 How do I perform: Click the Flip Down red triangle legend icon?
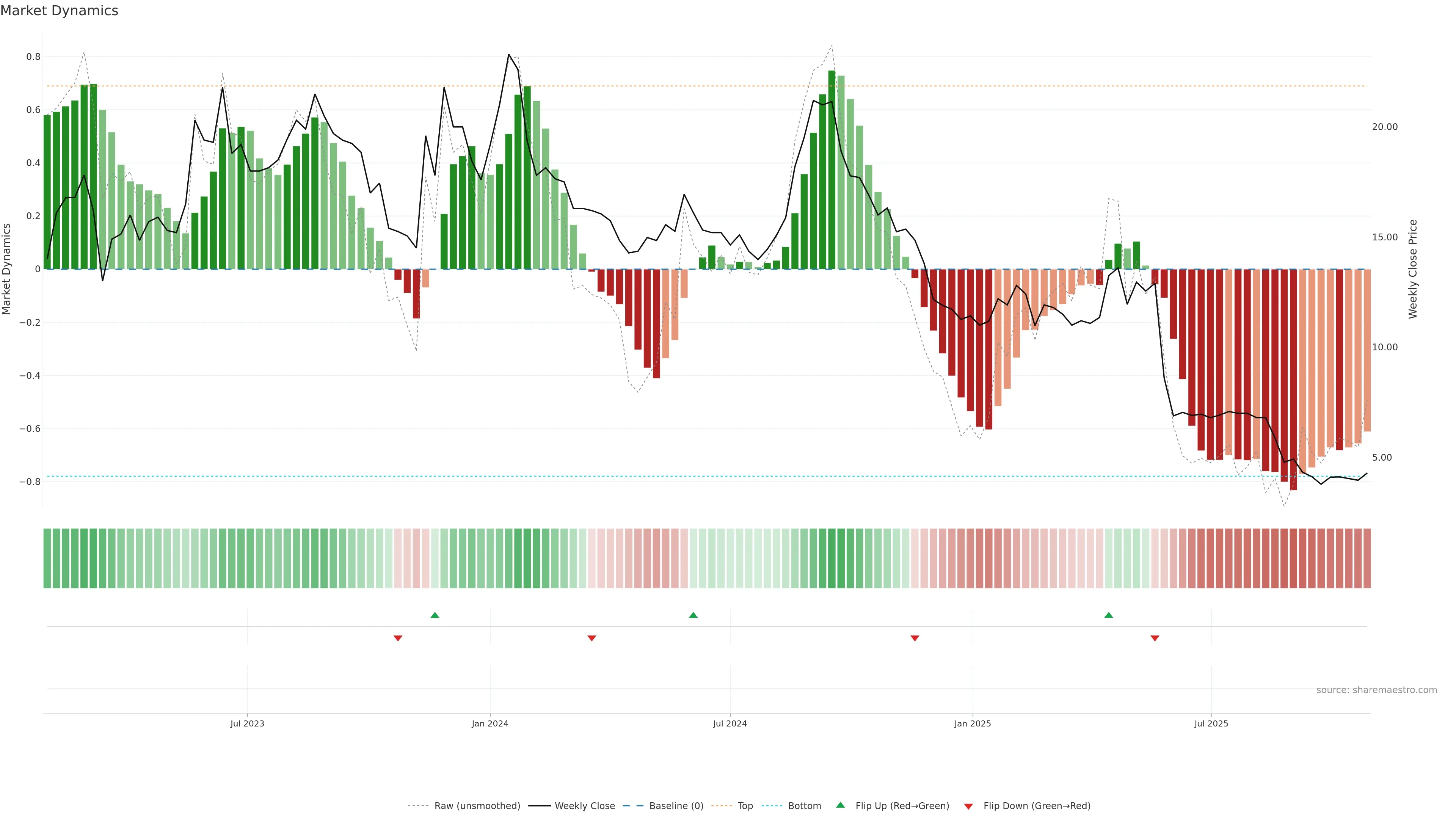point(968,806)
